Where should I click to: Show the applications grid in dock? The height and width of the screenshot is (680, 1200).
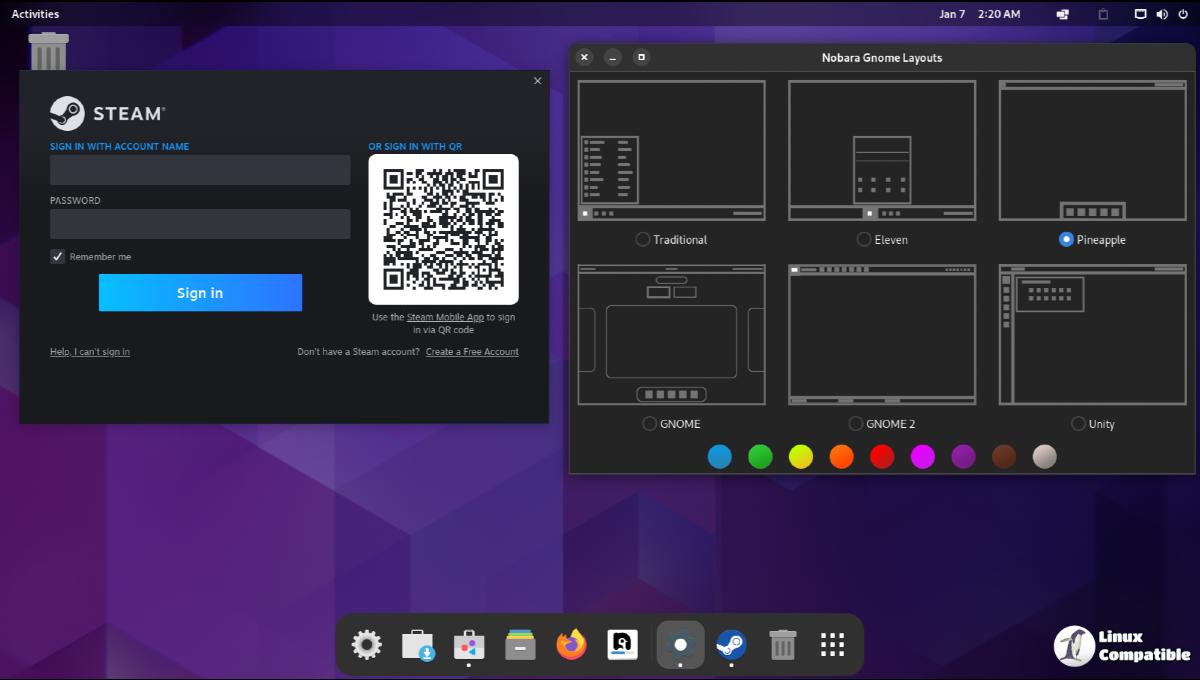833,645
